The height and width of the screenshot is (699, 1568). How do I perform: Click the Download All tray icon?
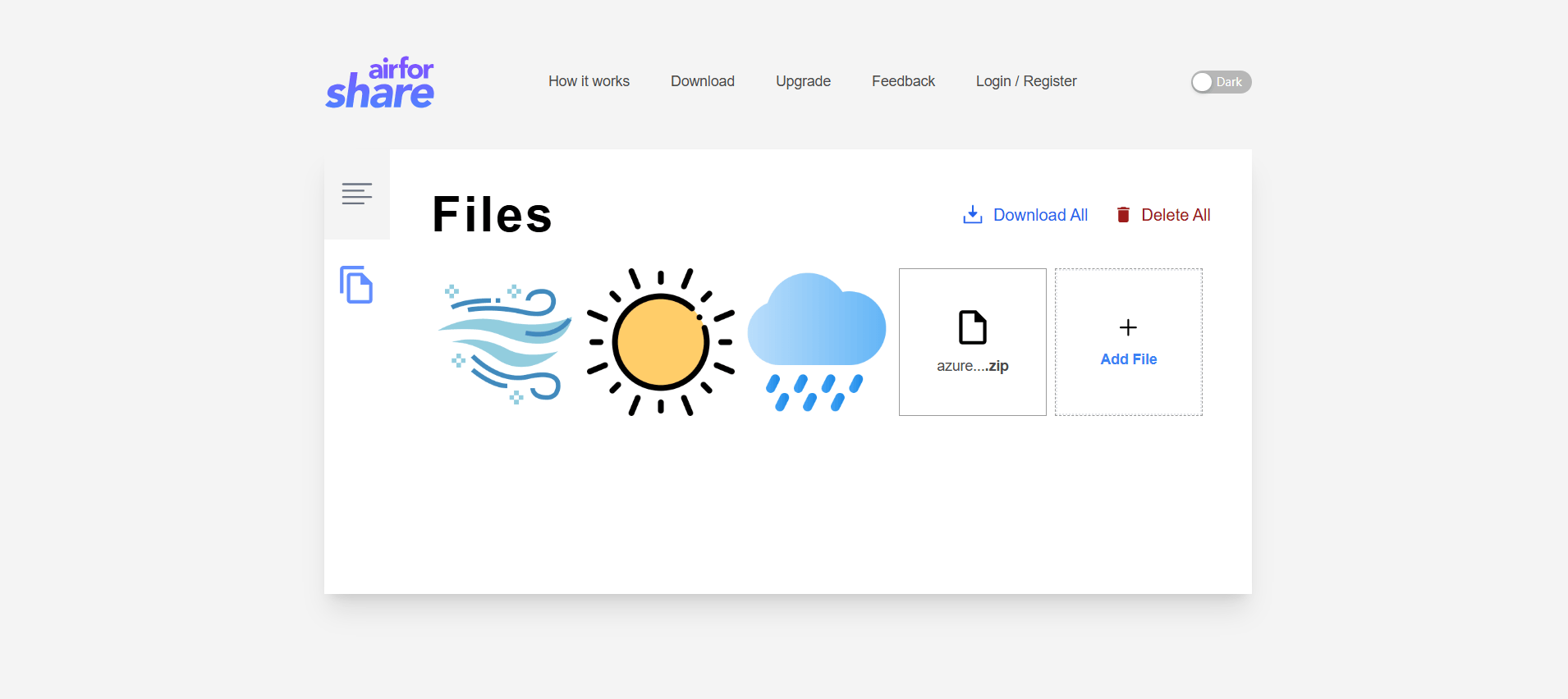point(972,215)
